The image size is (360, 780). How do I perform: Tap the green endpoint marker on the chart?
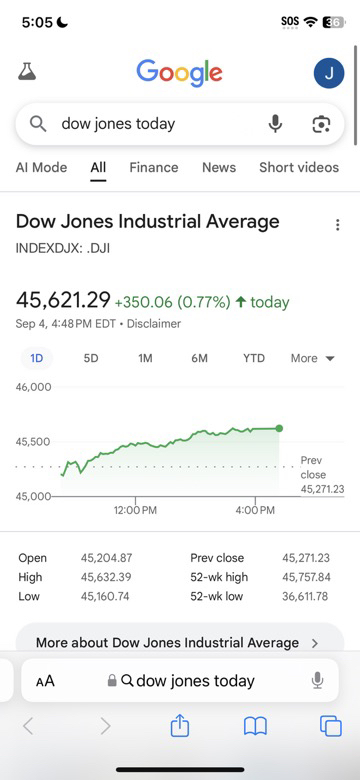(279, 428)
